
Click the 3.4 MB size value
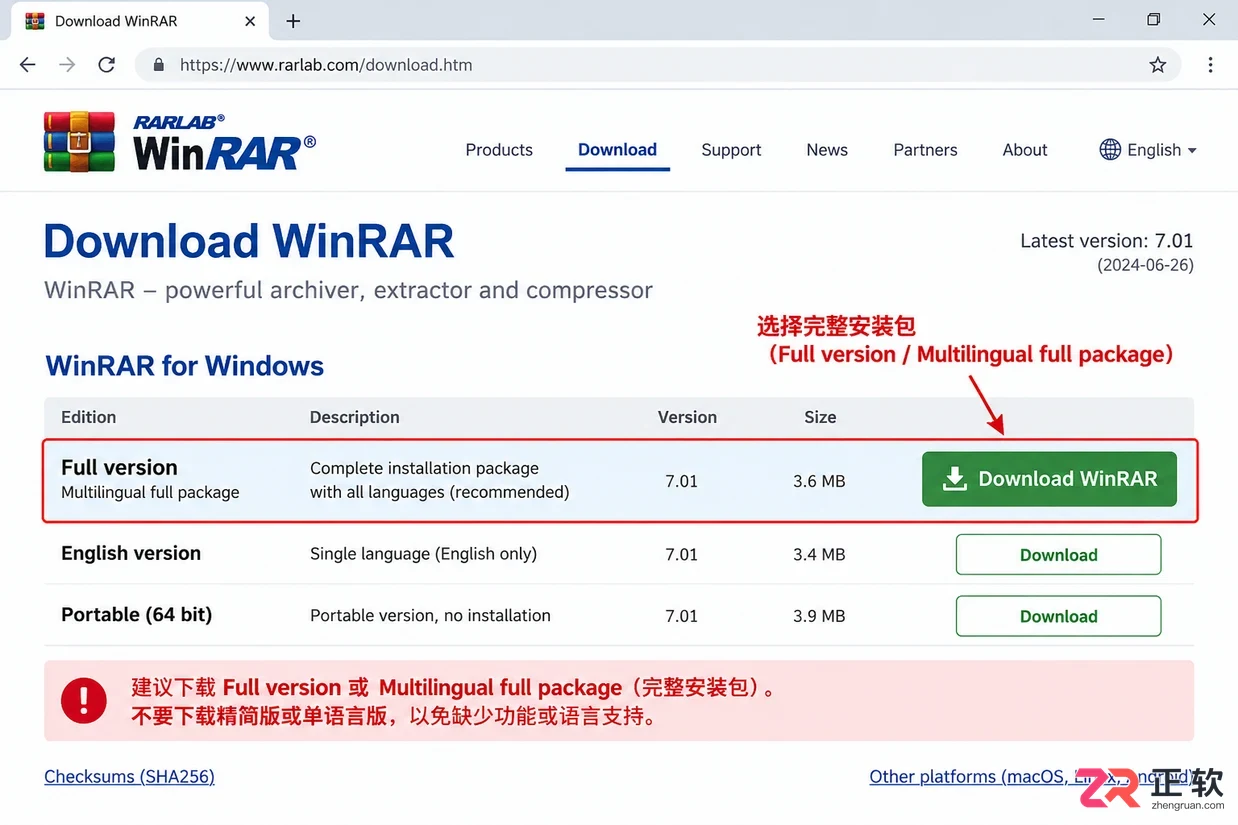(x=819, y=554)
